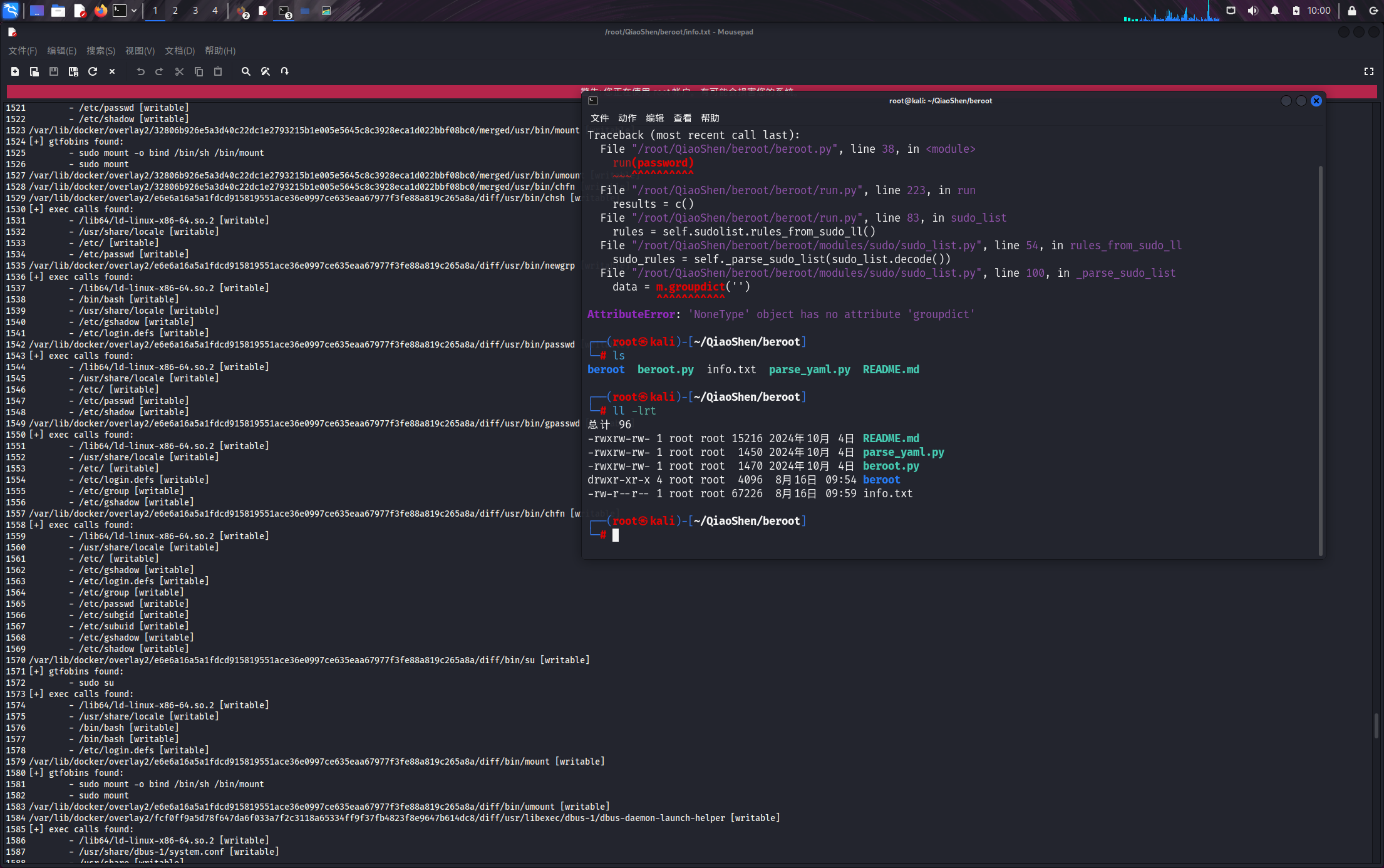Toggle the notification bell in the panel
This screenshot has width=1384, height=868.
point(1275,11)
